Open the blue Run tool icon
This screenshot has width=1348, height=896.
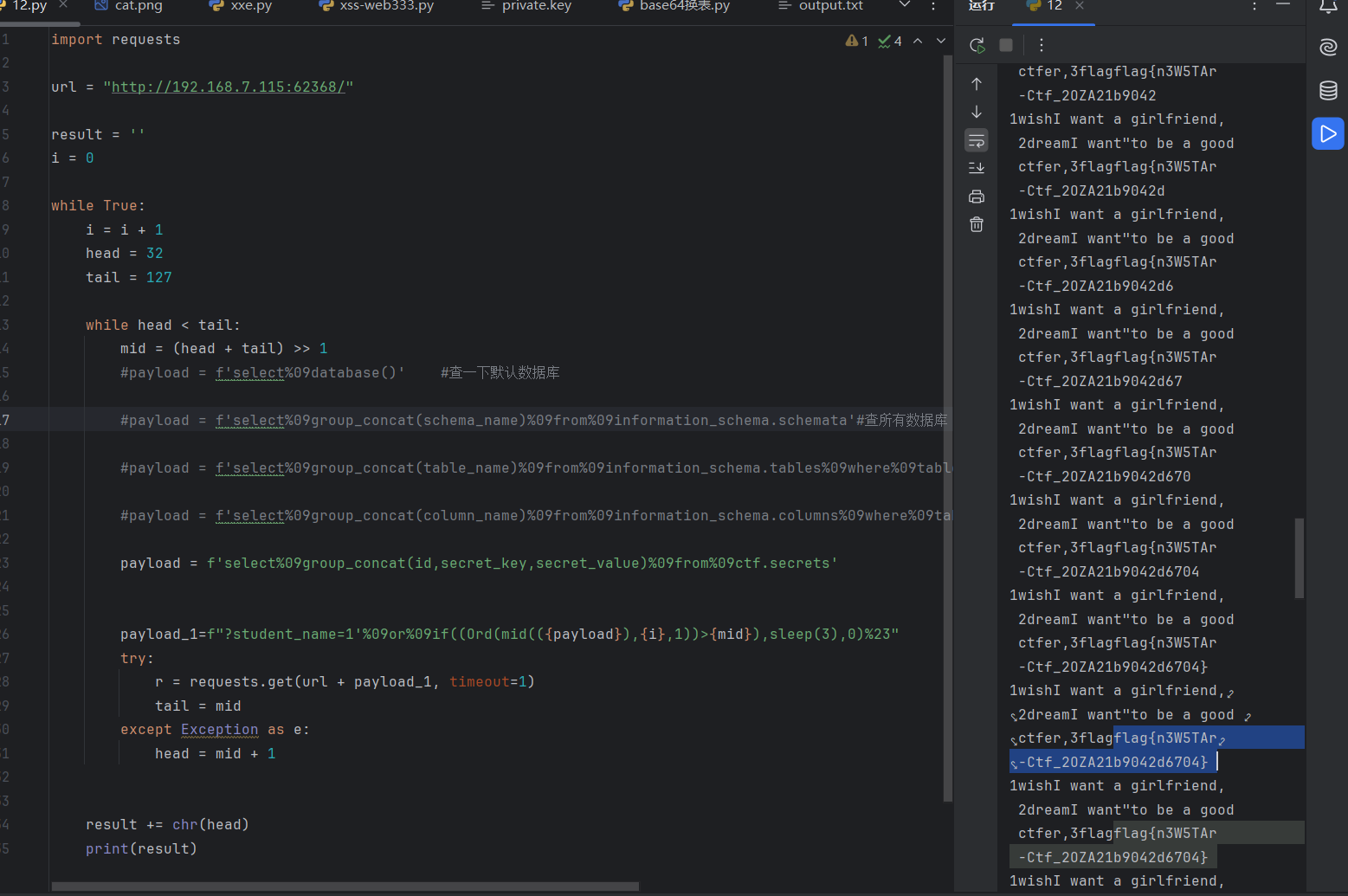[x=1328, y=133]
